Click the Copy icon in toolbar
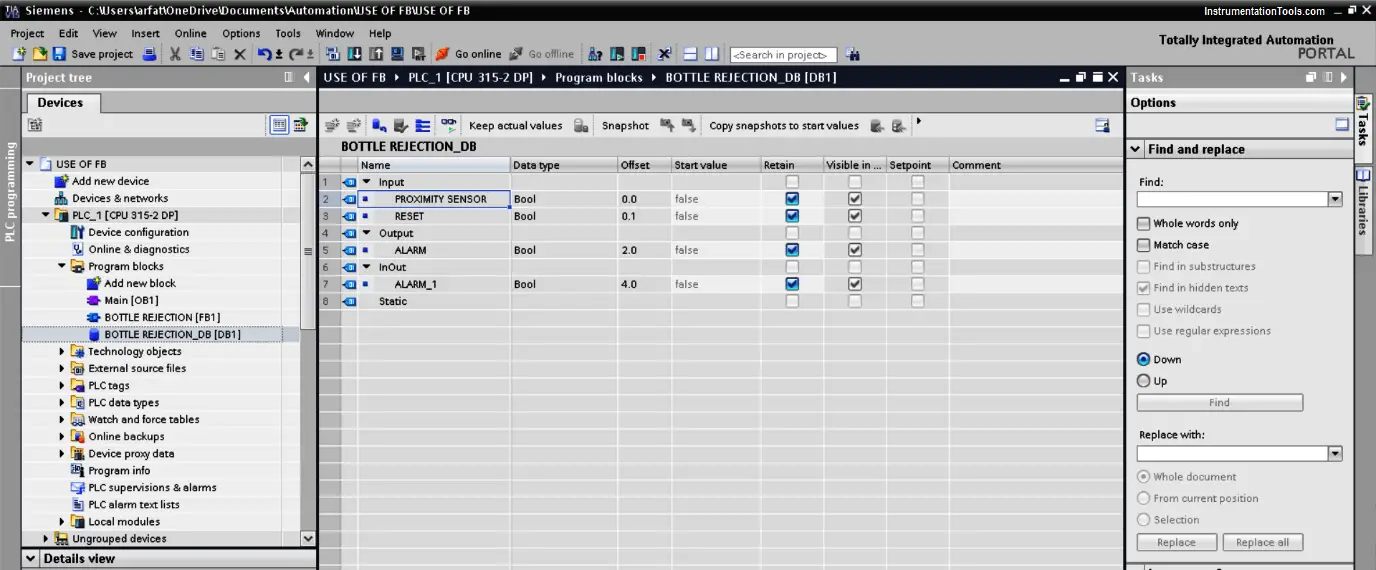 pyautogui.click(x=197, y=54)
